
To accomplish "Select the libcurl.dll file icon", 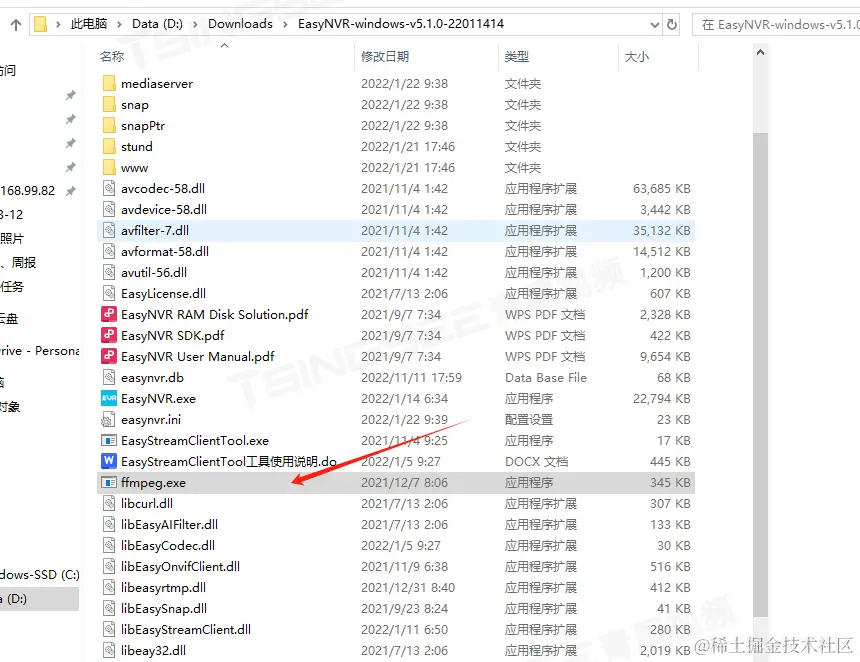I will 109,503.
